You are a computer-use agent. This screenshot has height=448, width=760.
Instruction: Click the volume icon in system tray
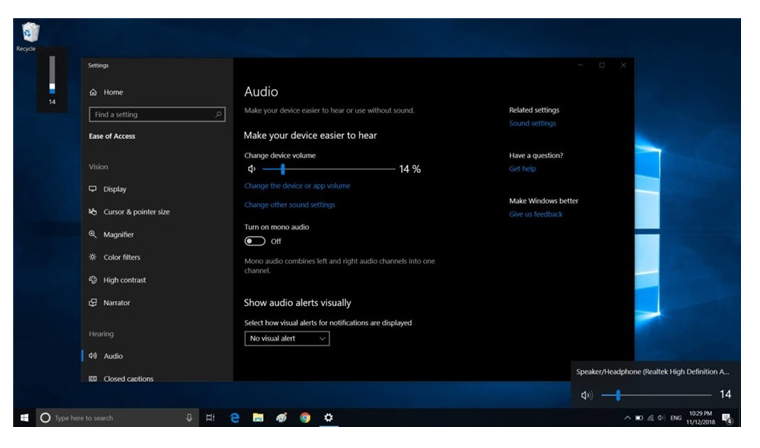(x=662, y=418)
